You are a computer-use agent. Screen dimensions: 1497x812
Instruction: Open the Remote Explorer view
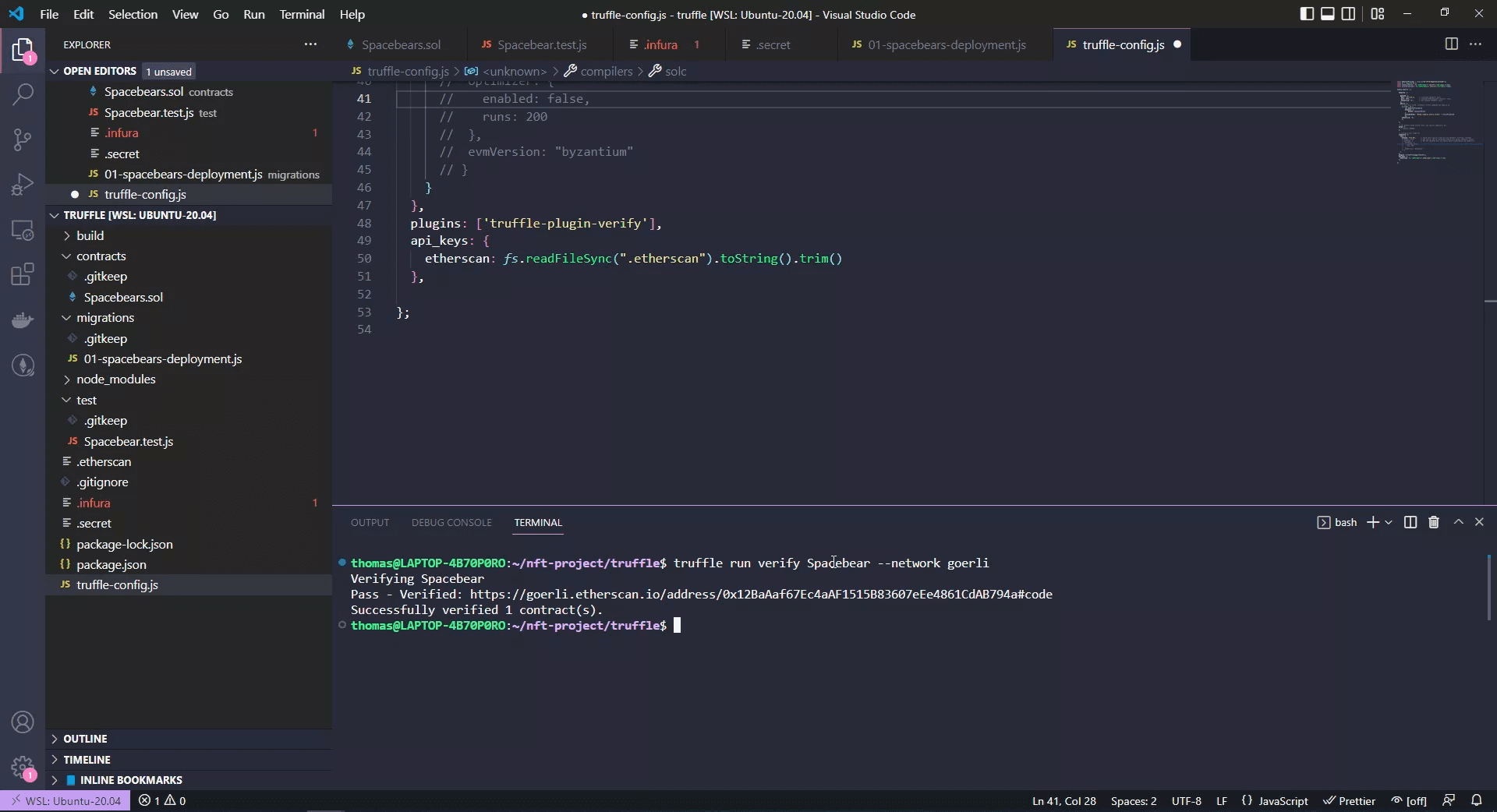[23, 230]
